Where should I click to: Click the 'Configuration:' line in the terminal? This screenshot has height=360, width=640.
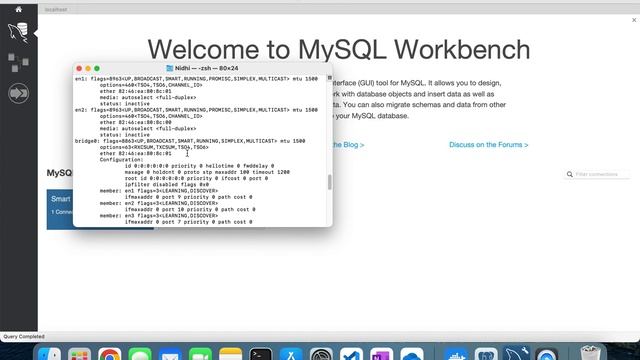click(121, 160)
